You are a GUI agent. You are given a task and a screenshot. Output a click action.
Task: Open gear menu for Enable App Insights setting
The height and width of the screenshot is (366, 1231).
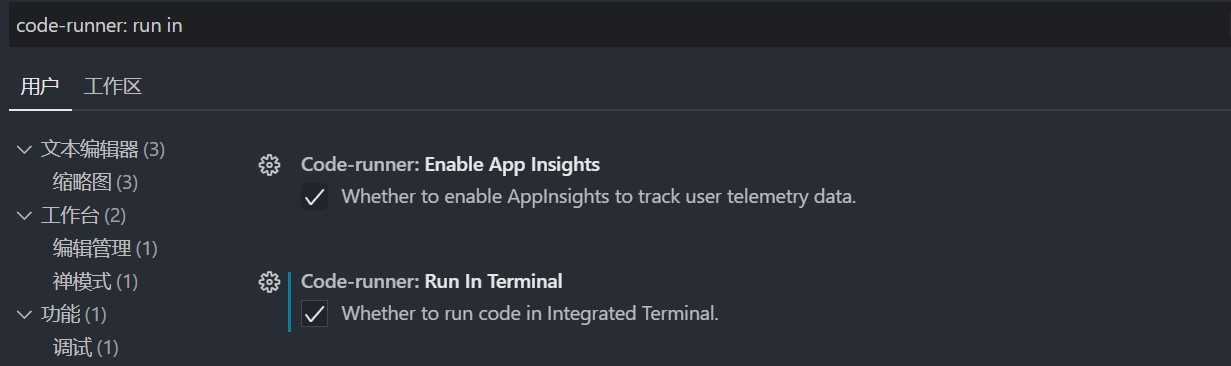[269, 165]
